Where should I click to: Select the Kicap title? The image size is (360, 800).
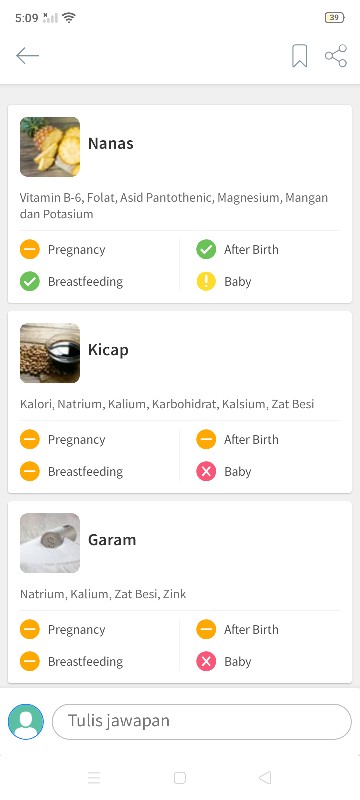[x=108, y=350]
